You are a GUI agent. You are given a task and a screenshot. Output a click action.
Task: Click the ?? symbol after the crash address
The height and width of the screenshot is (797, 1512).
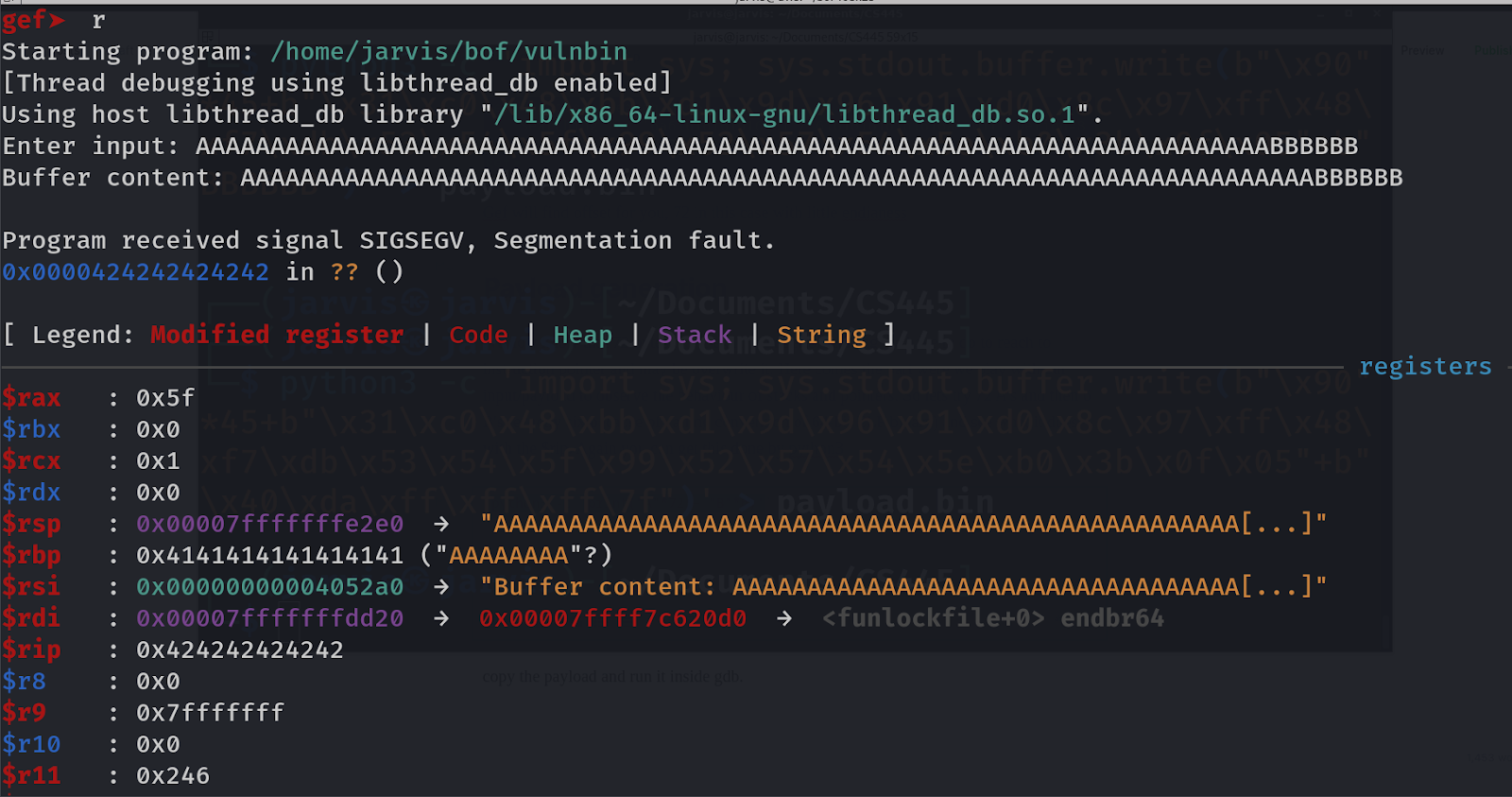pyautogui.click(x=344, y=272)
